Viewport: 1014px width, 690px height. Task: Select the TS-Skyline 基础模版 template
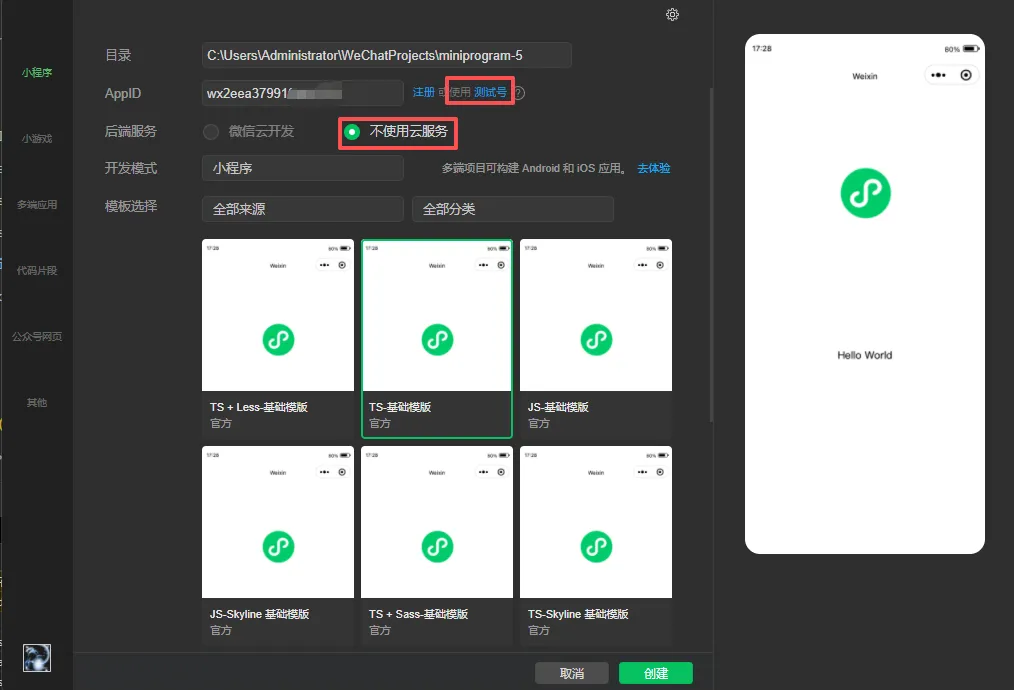[x=596, y=544]
